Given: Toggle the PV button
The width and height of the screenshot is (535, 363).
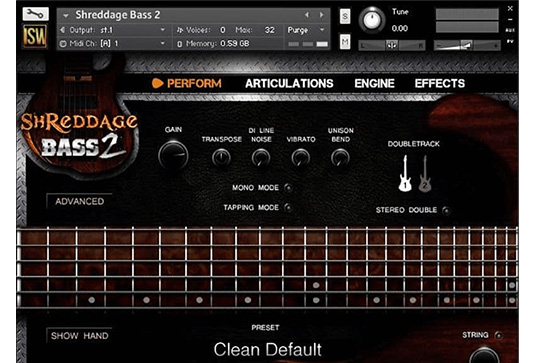Looking at the screenshot, I should [510, 41].
